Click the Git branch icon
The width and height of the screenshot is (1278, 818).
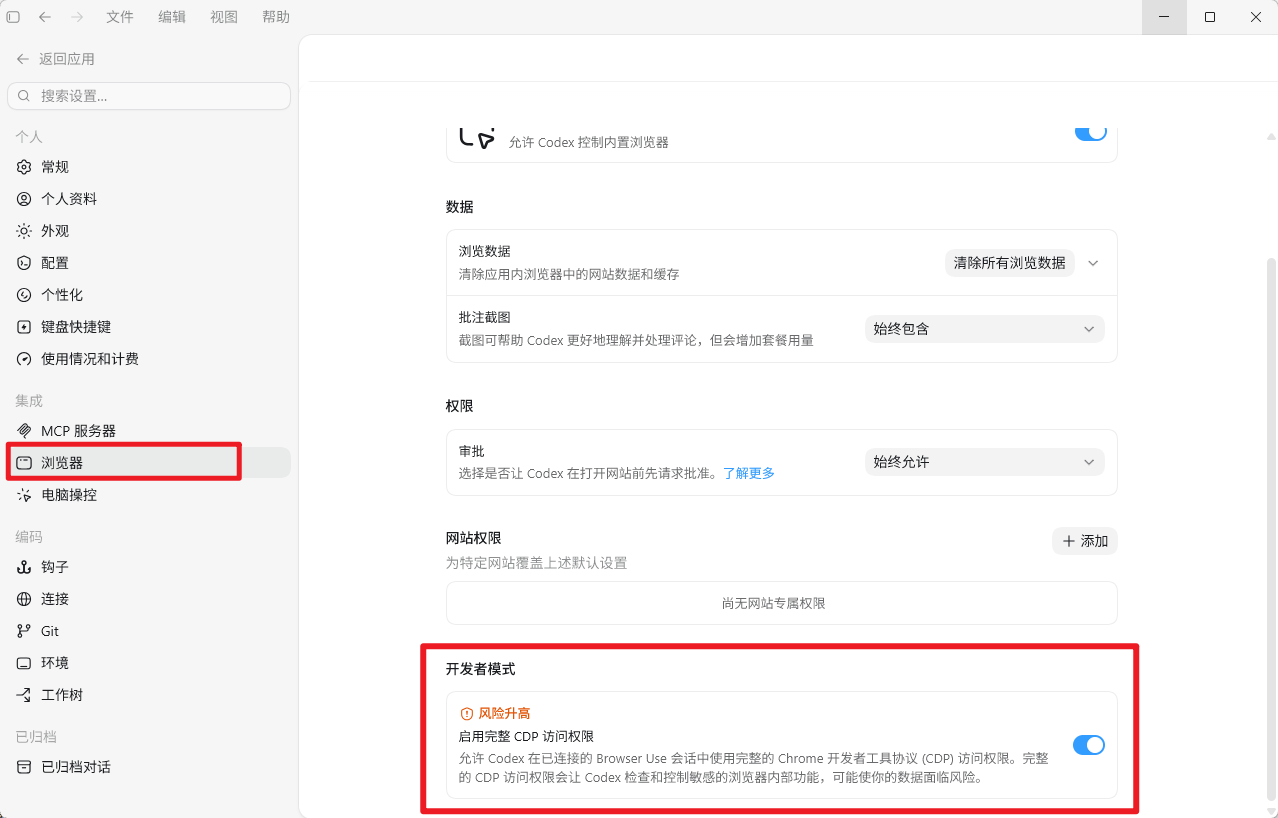point(24,631)
